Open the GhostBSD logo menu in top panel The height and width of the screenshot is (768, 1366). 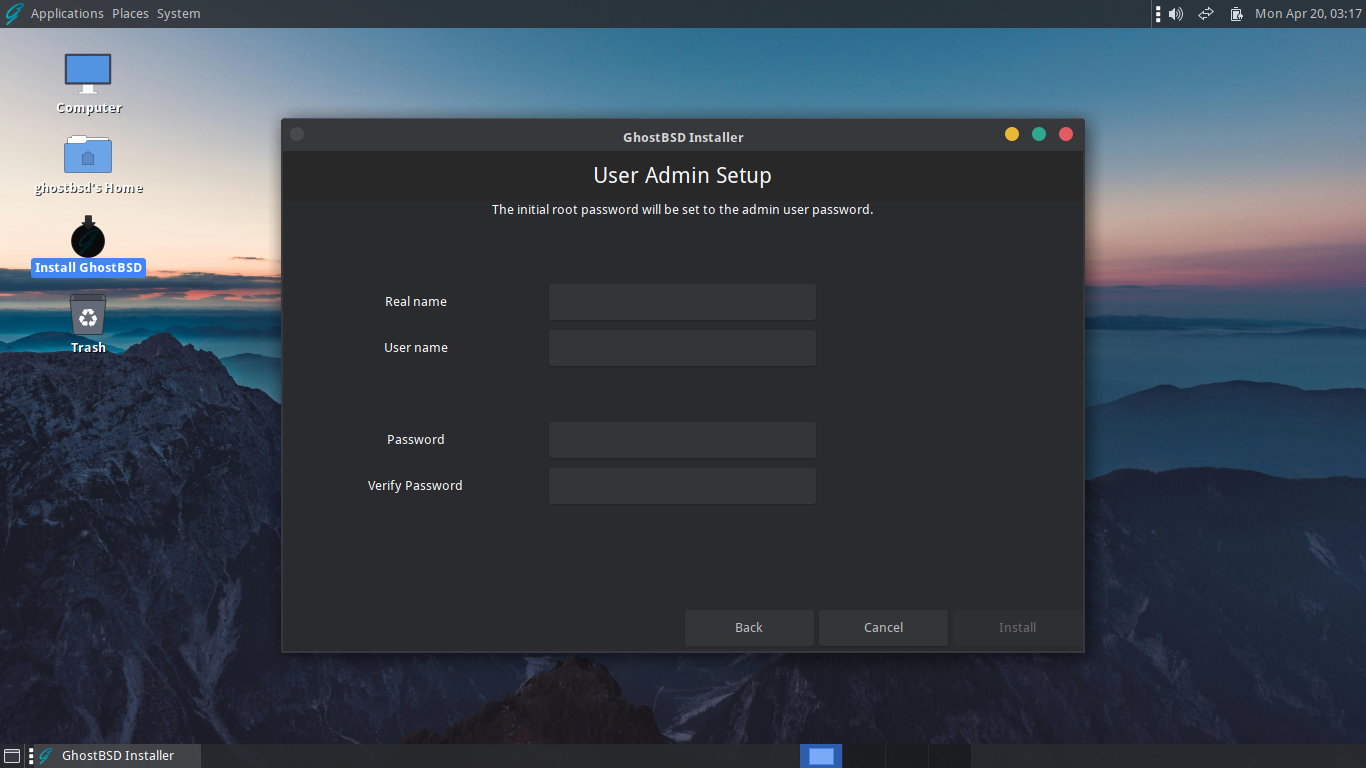pos(14,14)
